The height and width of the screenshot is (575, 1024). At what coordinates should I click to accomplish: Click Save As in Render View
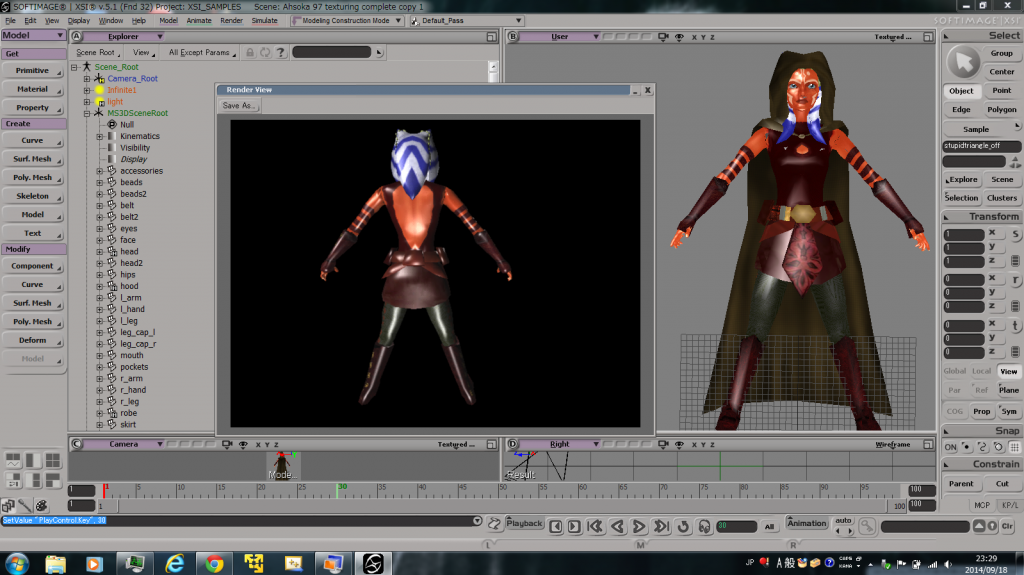pos(238,105)
